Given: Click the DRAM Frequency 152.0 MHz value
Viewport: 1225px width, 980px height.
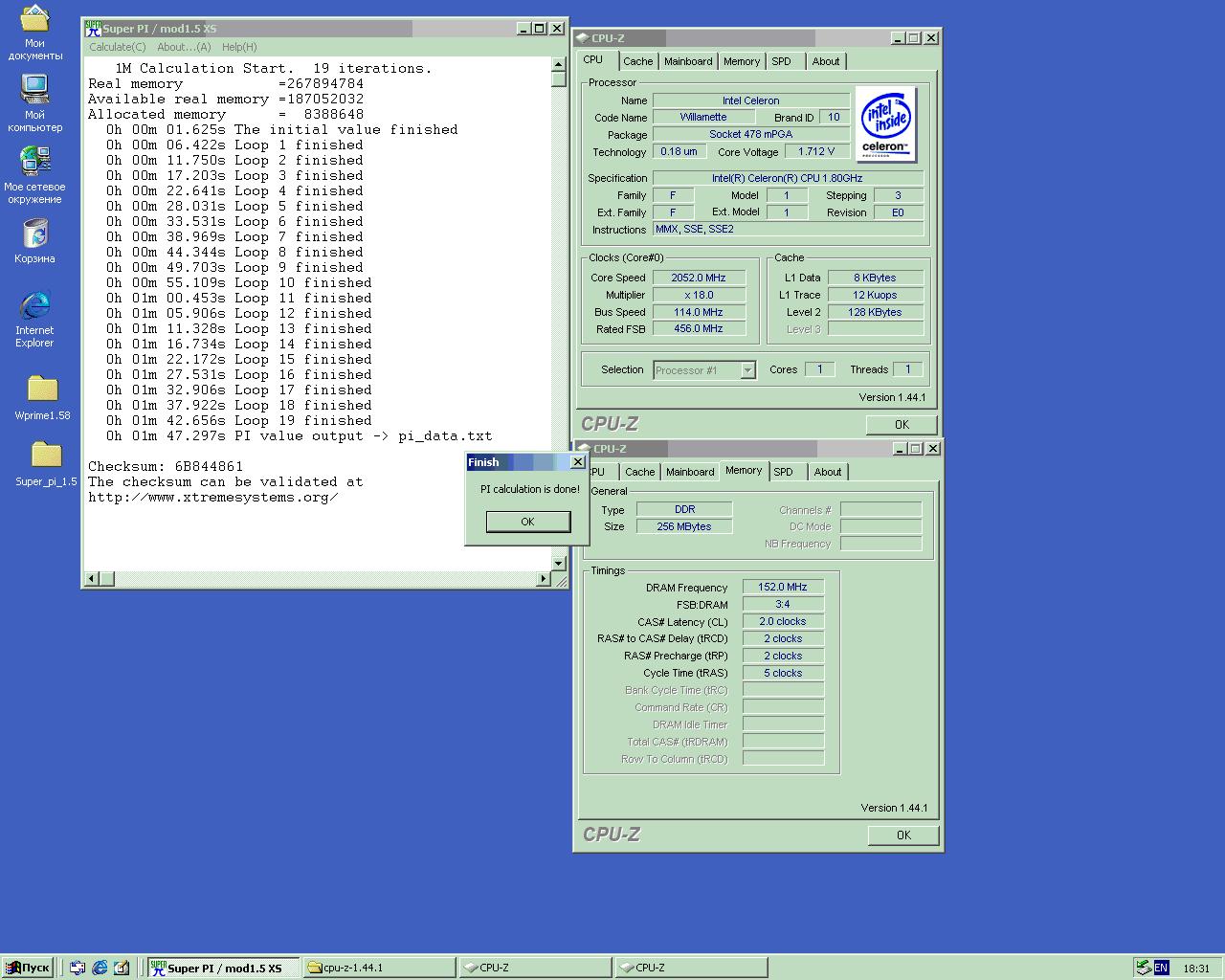Looking at the screenshot, I should point(783,588).
